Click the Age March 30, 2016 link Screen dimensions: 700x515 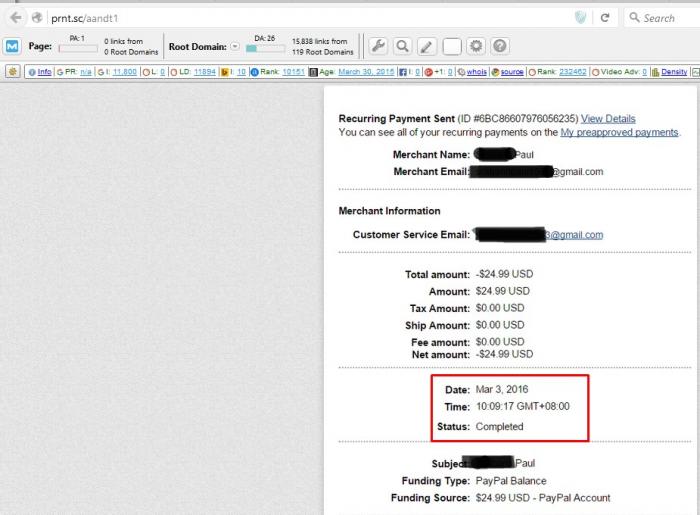pos(366,71)
